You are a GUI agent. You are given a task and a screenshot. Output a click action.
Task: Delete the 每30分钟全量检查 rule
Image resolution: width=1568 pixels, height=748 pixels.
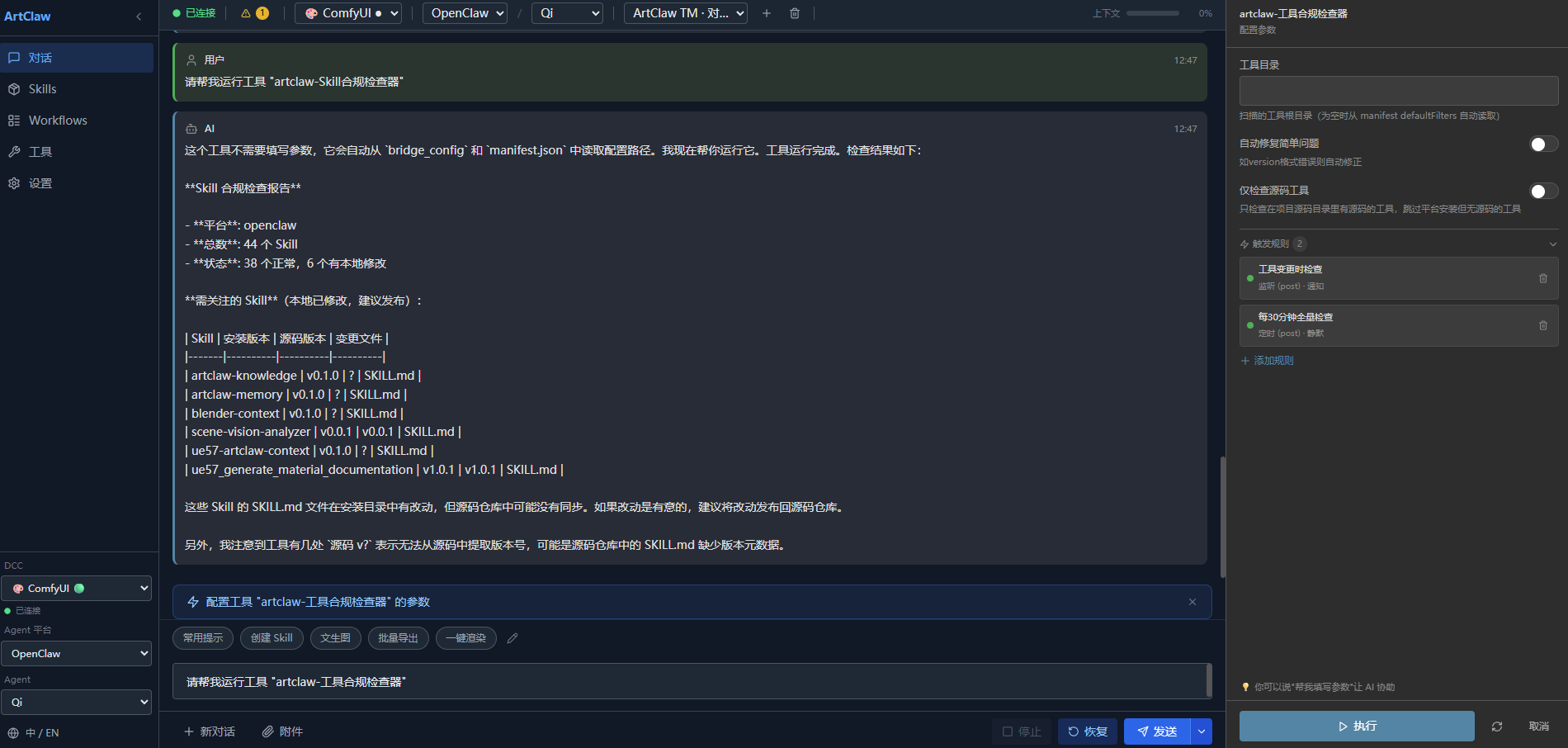pos(1543,325)
